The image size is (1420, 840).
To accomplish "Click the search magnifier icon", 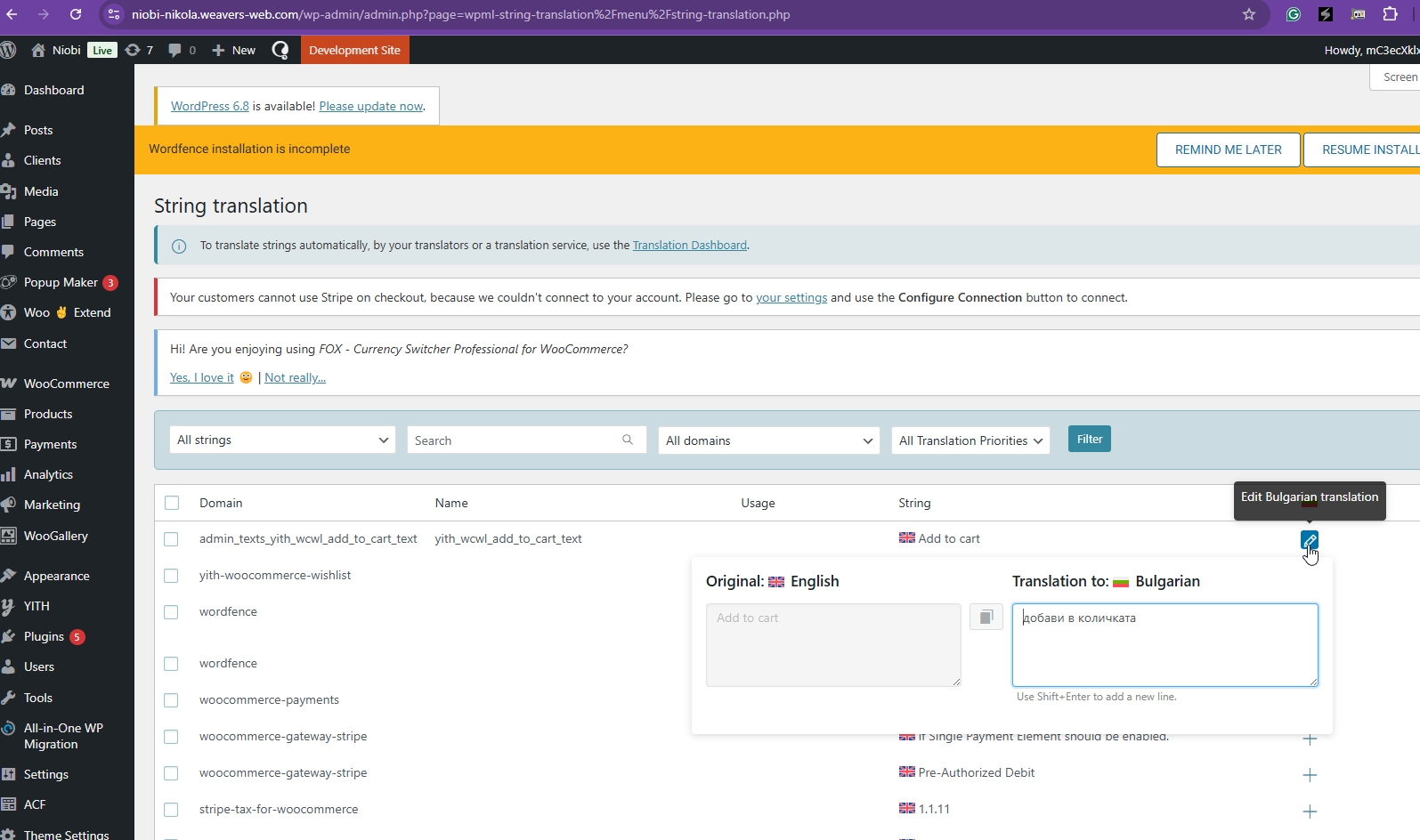I will pos(628,440).
